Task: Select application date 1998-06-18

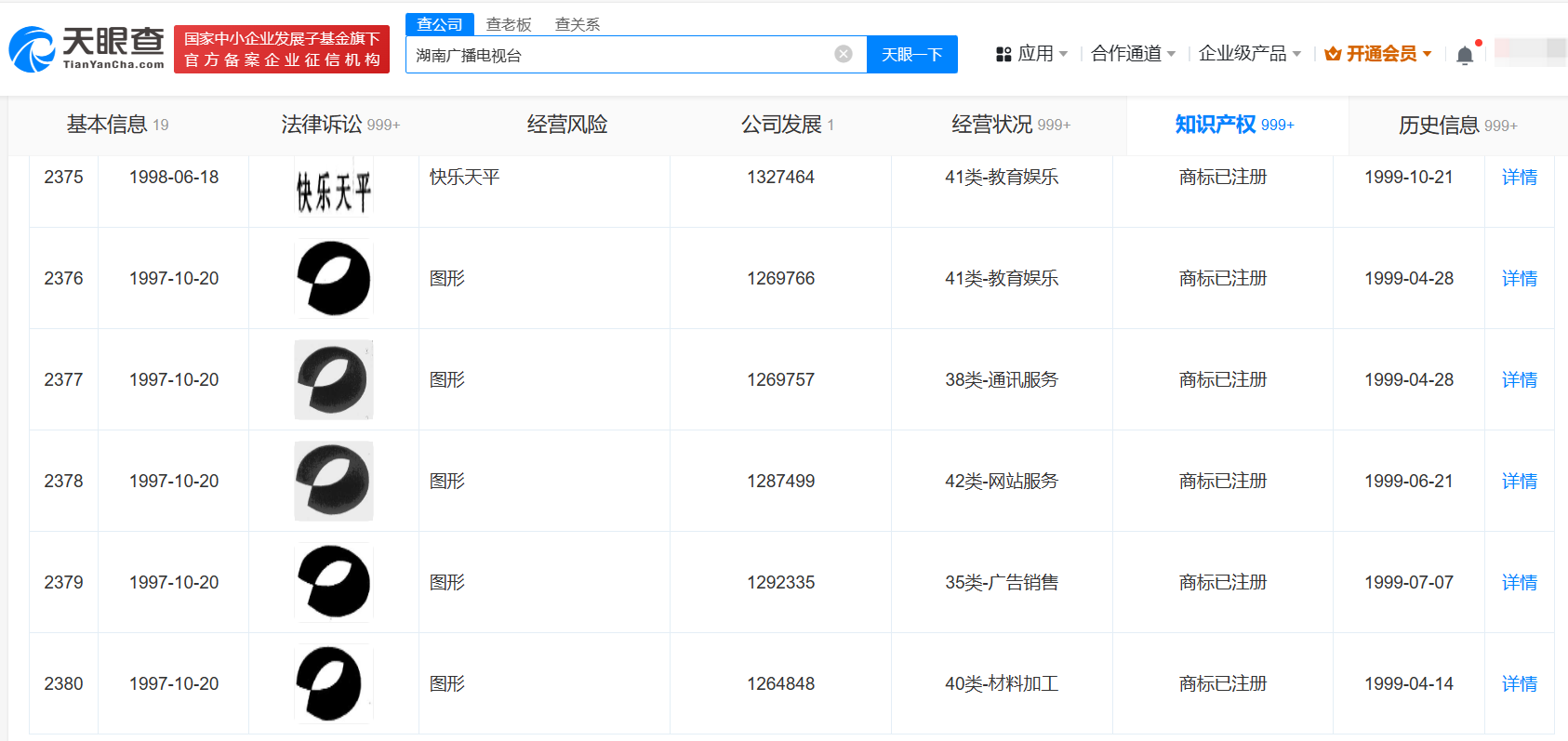Action: tap(174, 177)
